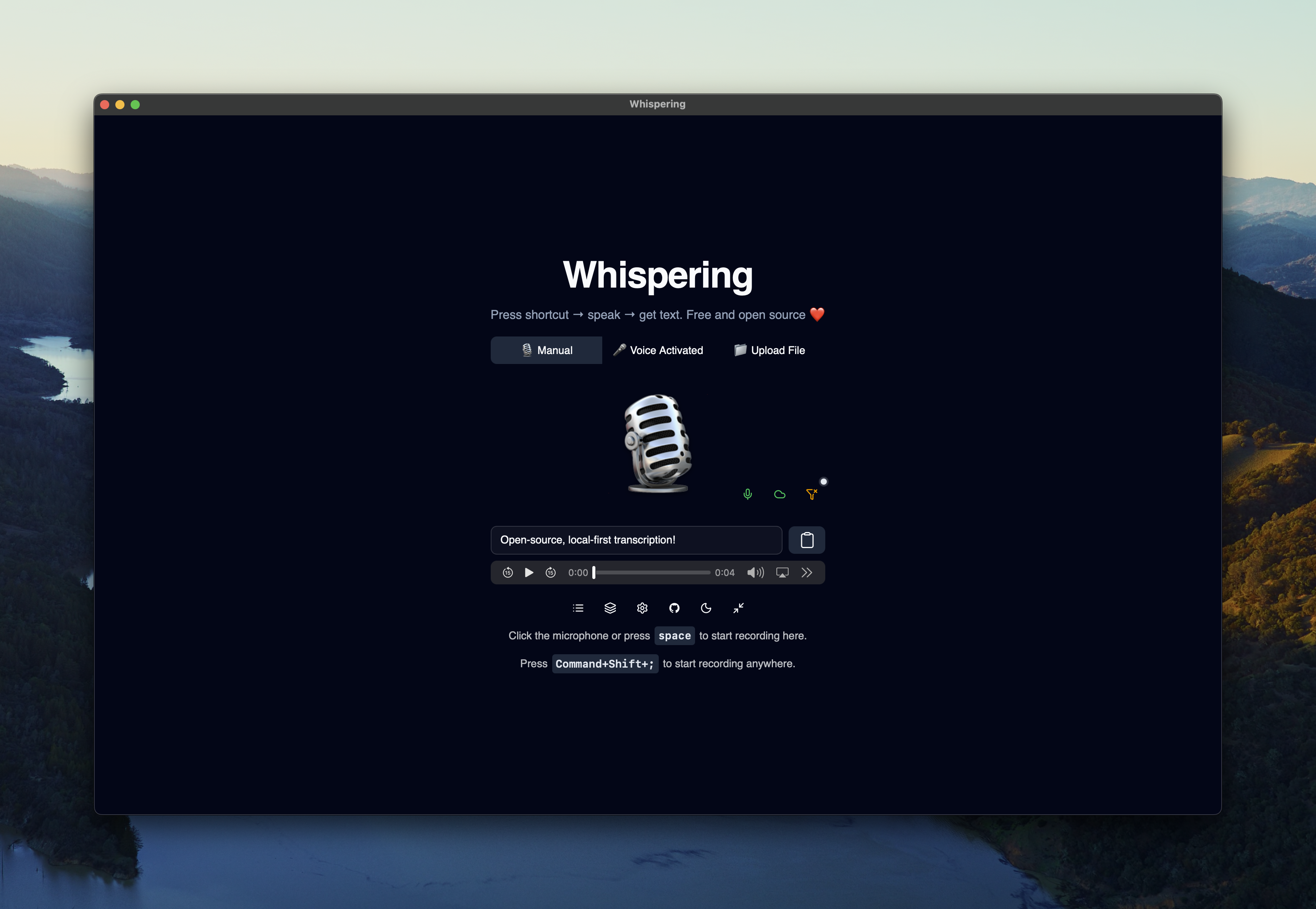Copy transcription with the clipboard icon
The image size is (1316, 909).
(x=806, y=539)
